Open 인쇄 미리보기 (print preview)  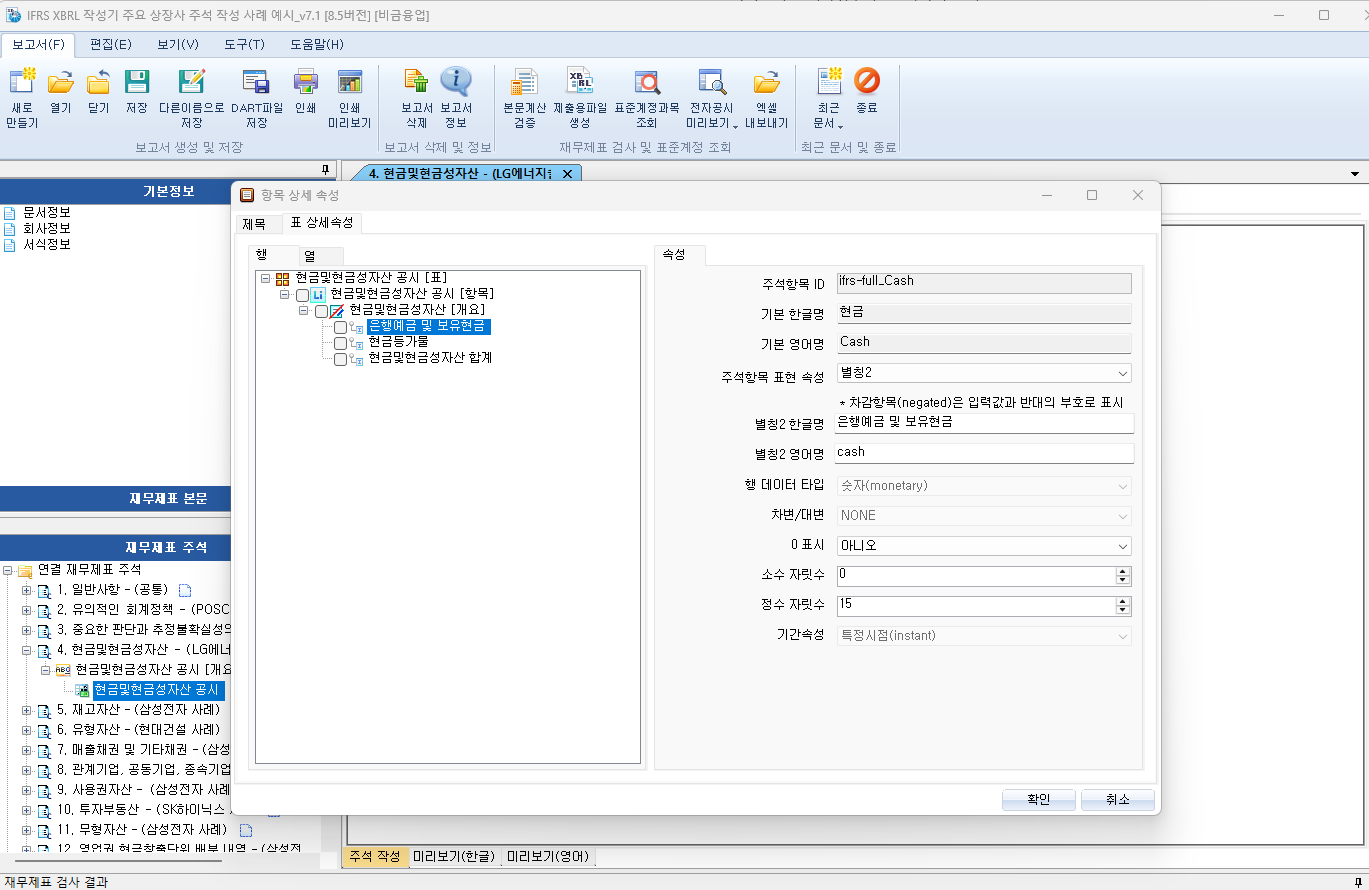pyautogui.click(x=348, y=95)
